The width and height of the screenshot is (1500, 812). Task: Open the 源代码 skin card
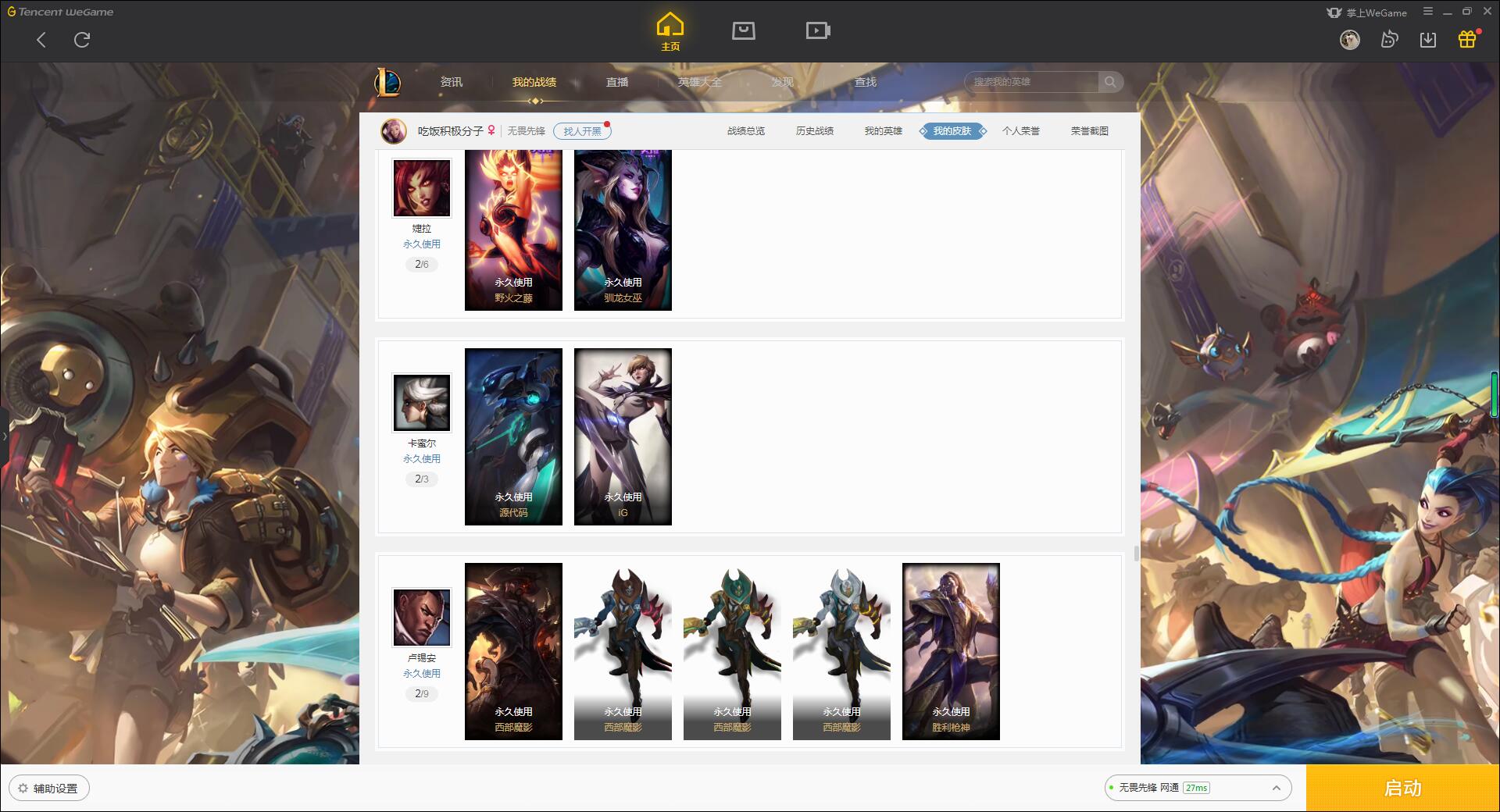(x=513, y=436)
